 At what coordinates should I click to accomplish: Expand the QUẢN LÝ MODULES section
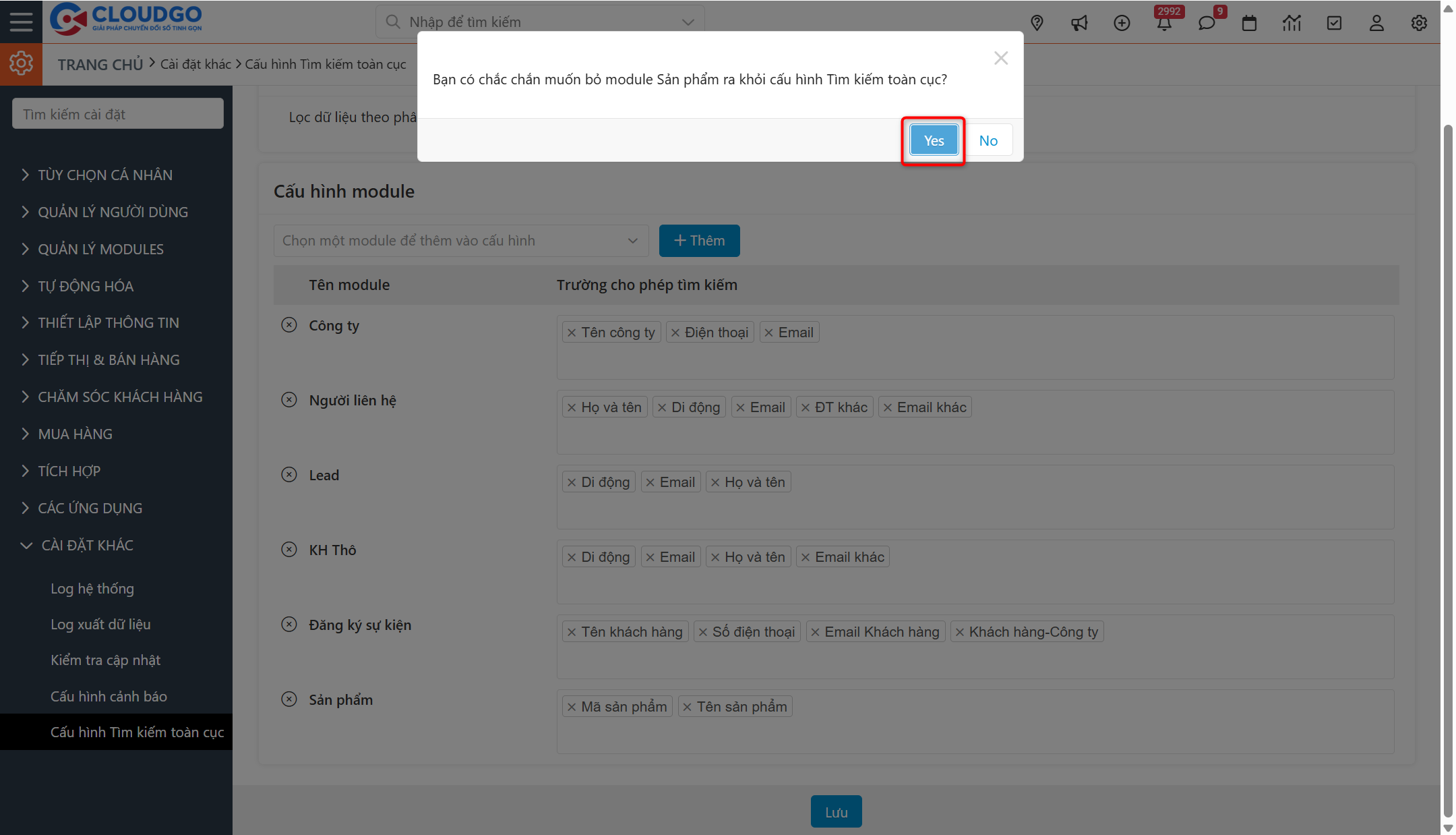pos(100,249)
